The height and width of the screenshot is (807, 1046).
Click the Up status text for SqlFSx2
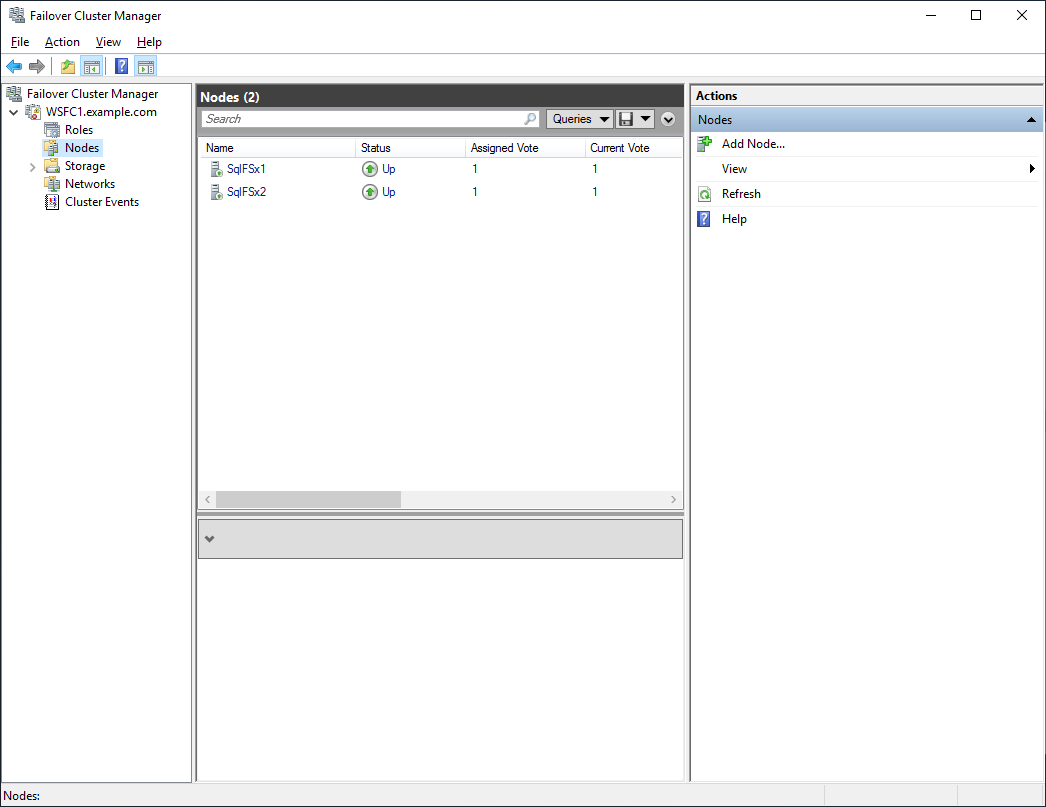[x=388, y=192]
